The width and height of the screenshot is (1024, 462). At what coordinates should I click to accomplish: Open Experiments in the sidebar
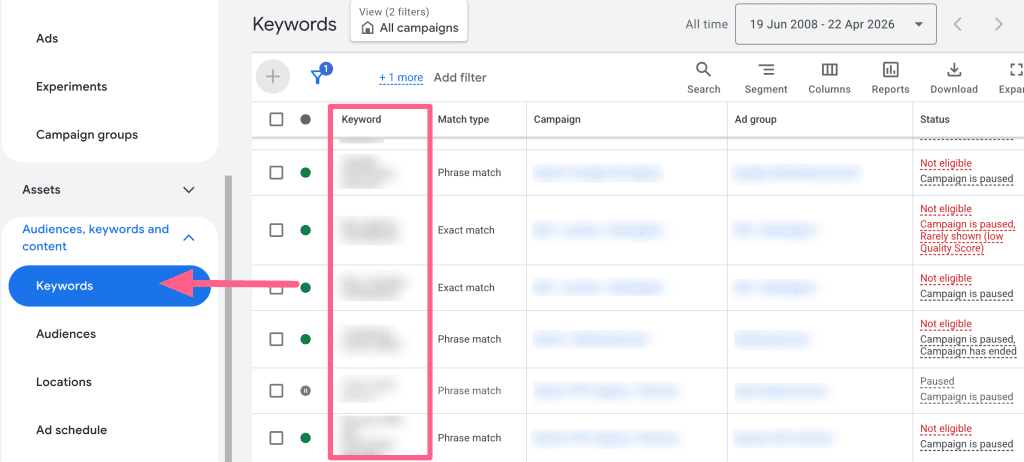71,86
